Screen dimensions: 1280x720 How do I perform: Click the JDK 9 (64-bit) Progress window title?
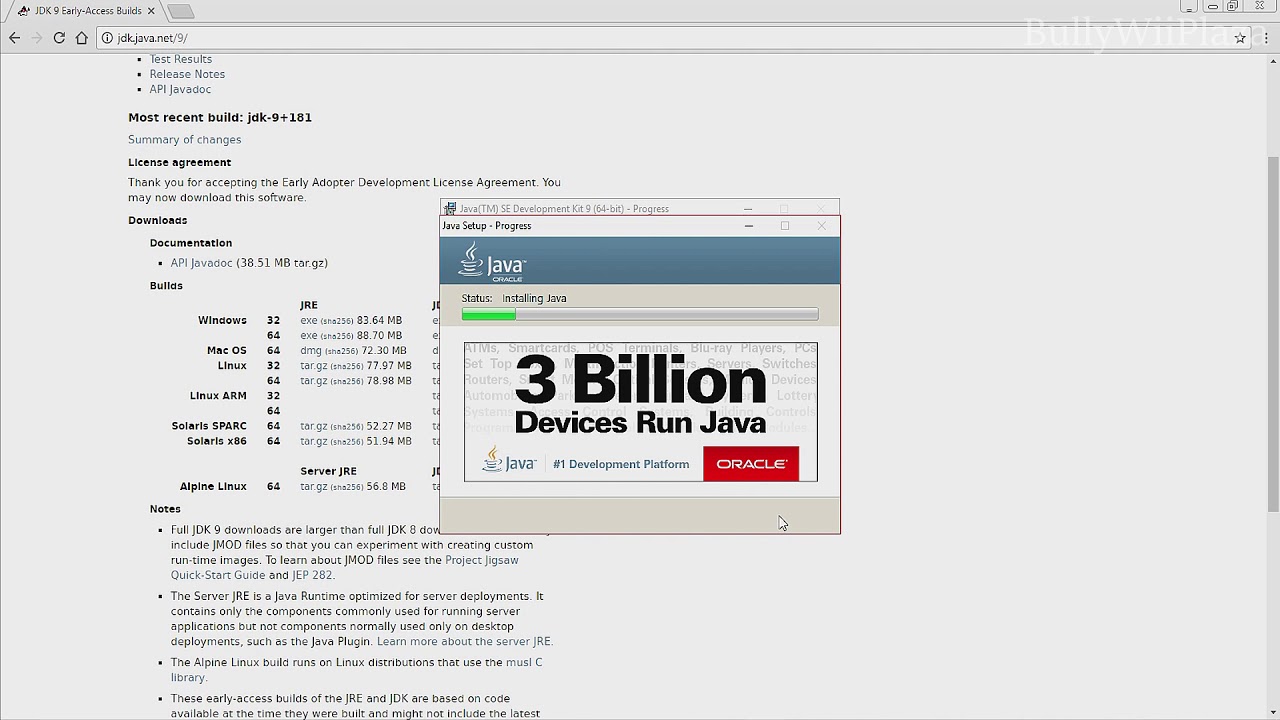565,209
